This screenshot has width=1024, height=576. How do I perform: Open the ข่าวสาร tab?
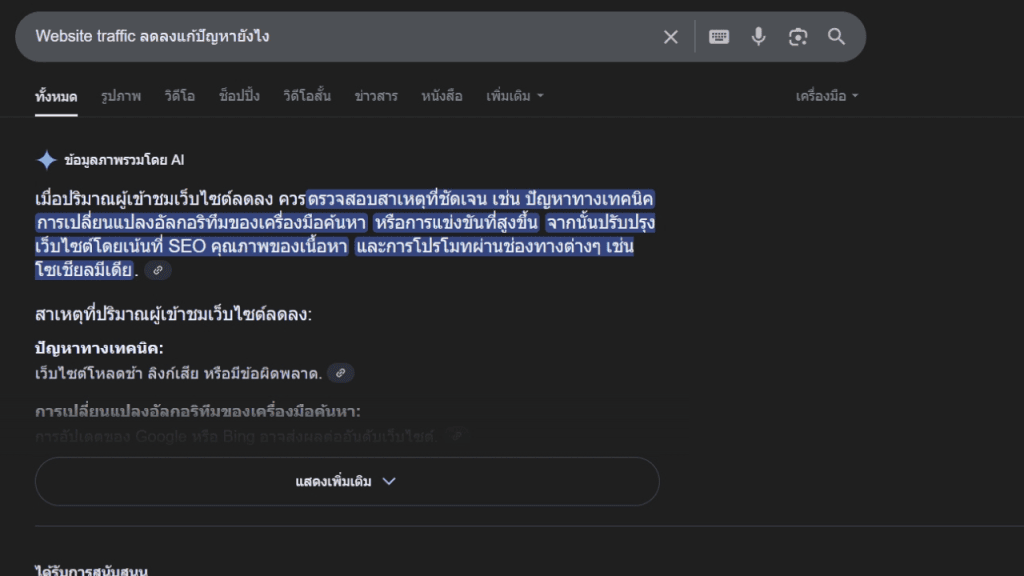tap(375, 95)
